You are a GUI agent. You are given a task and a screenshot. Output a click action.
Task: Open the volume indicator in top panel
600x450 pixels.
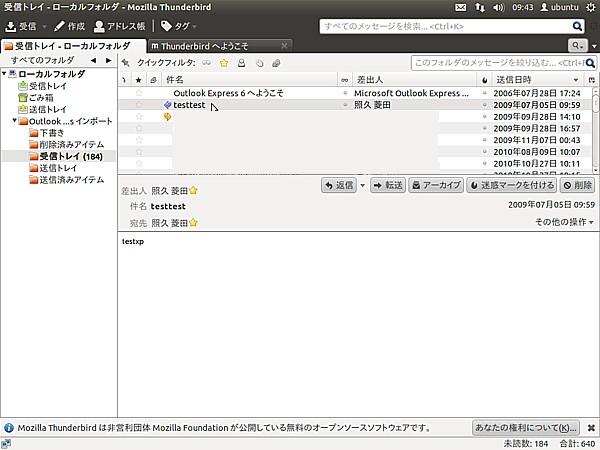pyautogui.click(x=498, y=7)
